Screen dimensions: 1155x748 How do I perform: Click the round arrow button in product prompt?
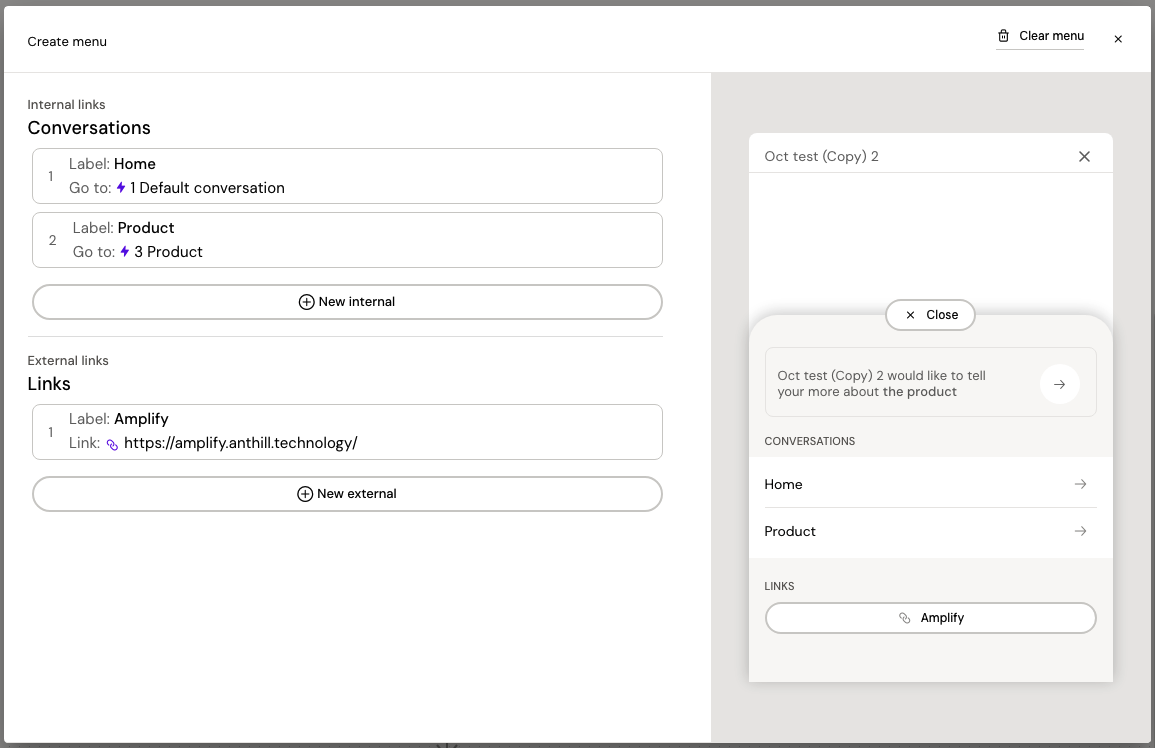[1059, 384]
